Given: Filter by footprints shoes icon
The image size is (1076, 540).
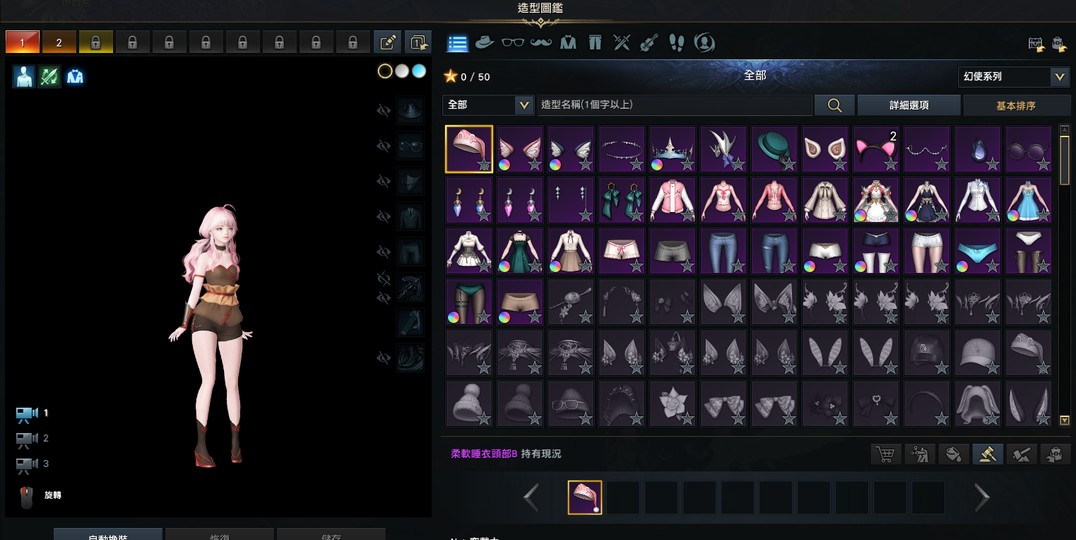Looking at the screenshot, I should [x=677, y=43].
